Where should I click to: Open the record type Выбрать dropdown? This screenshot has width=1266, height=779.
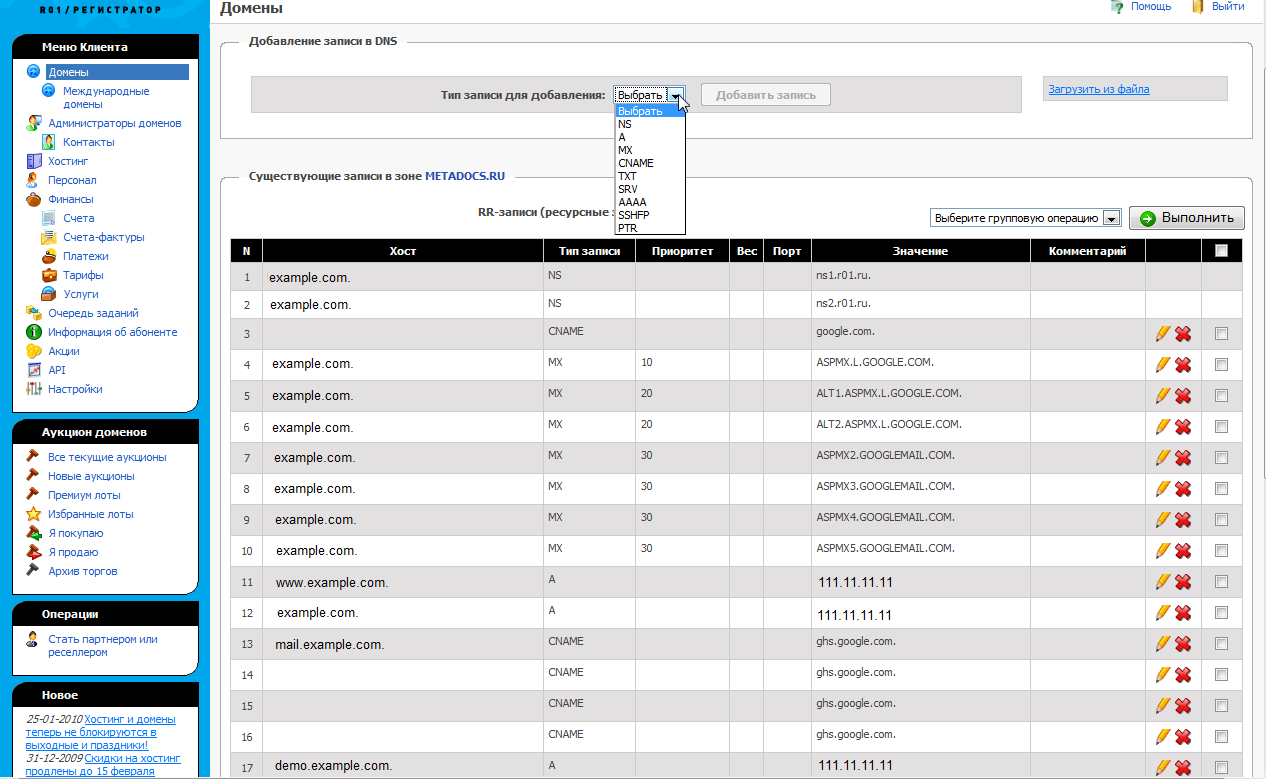(650, 95)
